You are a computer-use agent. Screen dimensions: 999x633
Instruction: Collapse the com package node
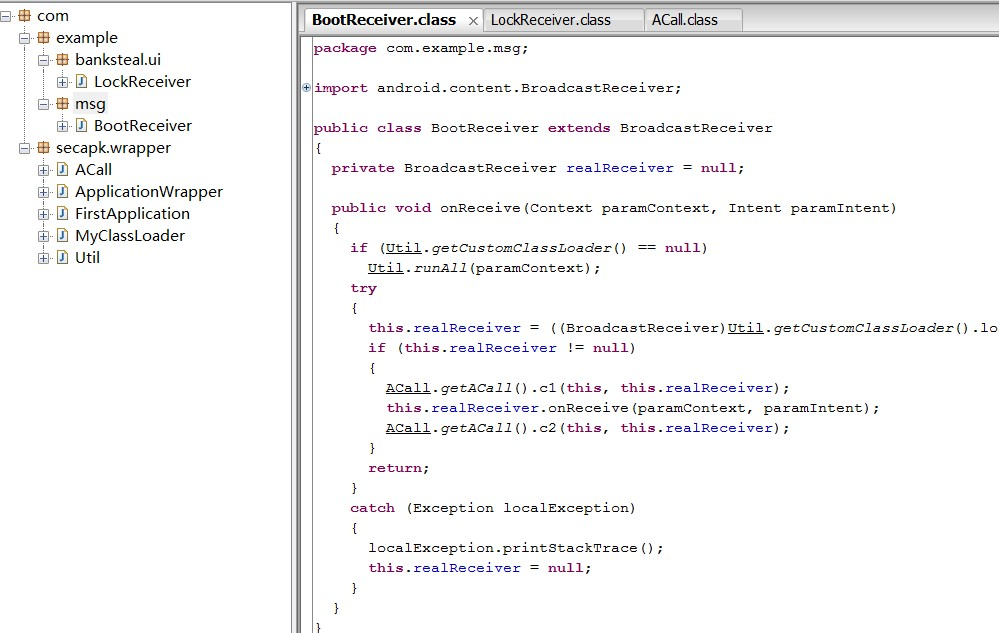pos(6,16)
